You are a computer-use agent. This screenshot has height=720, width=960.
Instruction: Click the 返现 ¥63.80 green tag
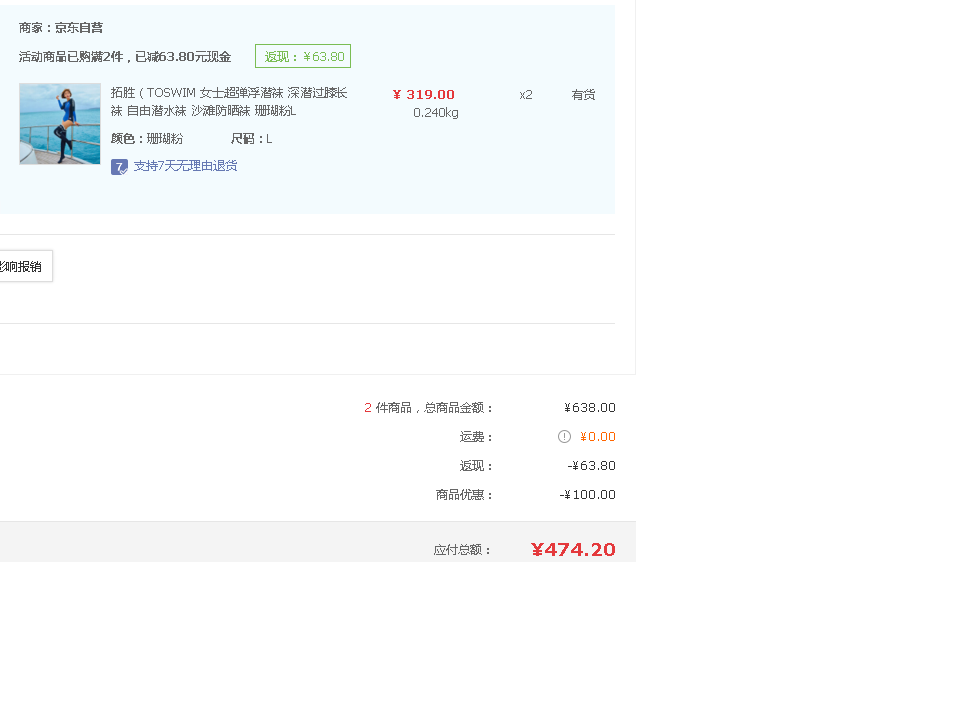303,56
